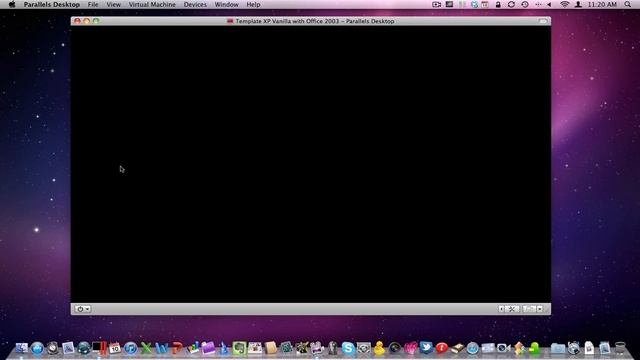The width and height of the screenshot is (640, 360).
Task: Open the Virtual Machine menu
Action: pyautogui.click(x=152, y=4)
